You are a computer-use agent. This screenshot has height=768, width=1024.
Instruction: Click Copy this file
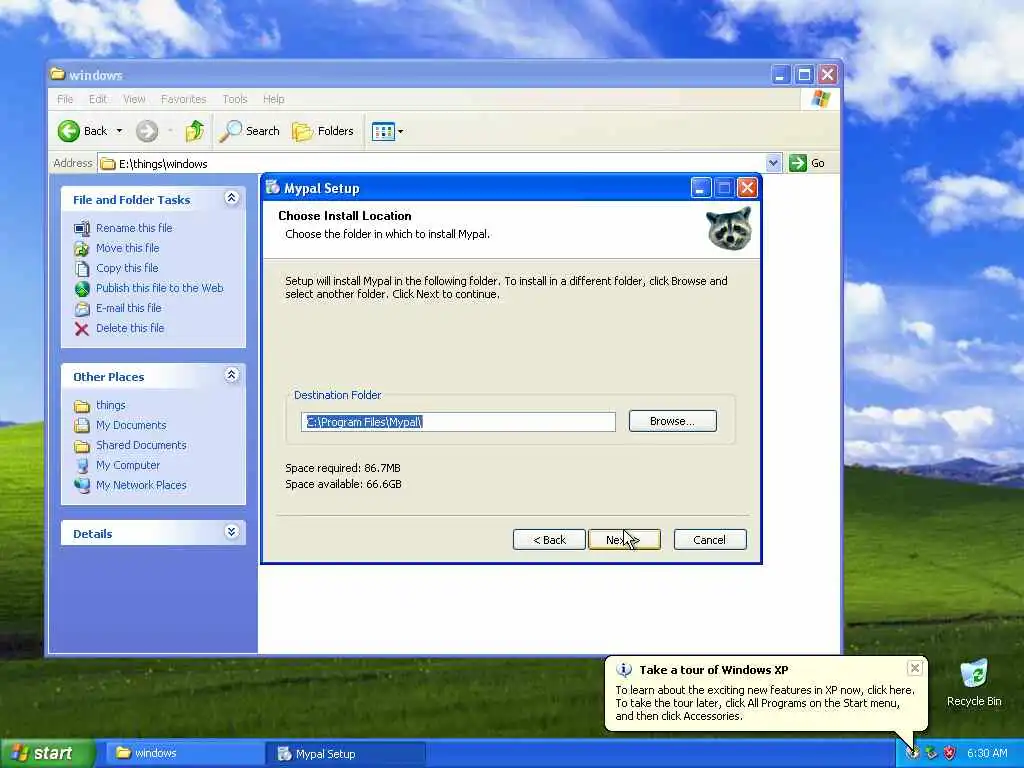click(x=127, y=268)
